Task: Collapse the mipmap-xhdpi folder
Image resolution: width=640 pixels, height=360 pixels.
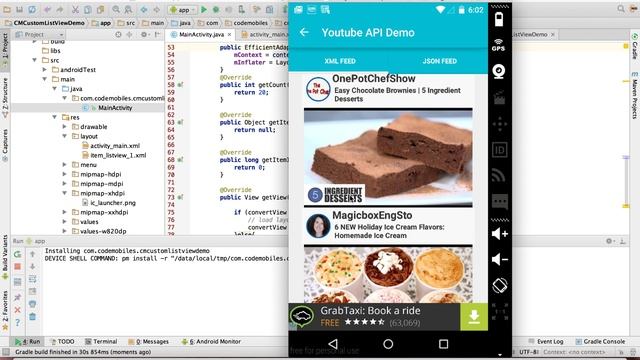Action: 64,193
